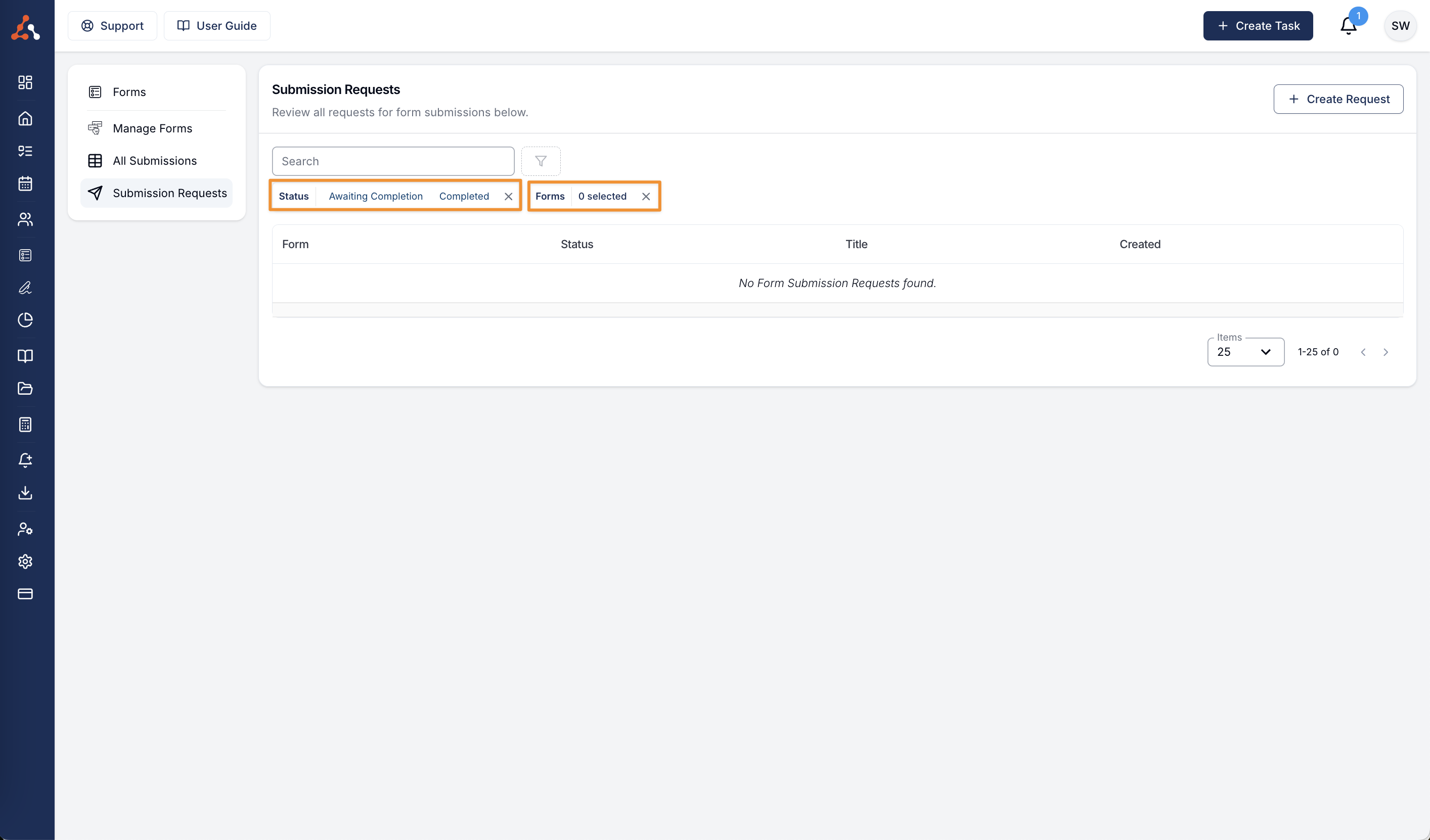The width and height of the screenshot is (1430, 840).
Task: Open the Forms 0 selected filter
Action: tap(602, 196)
